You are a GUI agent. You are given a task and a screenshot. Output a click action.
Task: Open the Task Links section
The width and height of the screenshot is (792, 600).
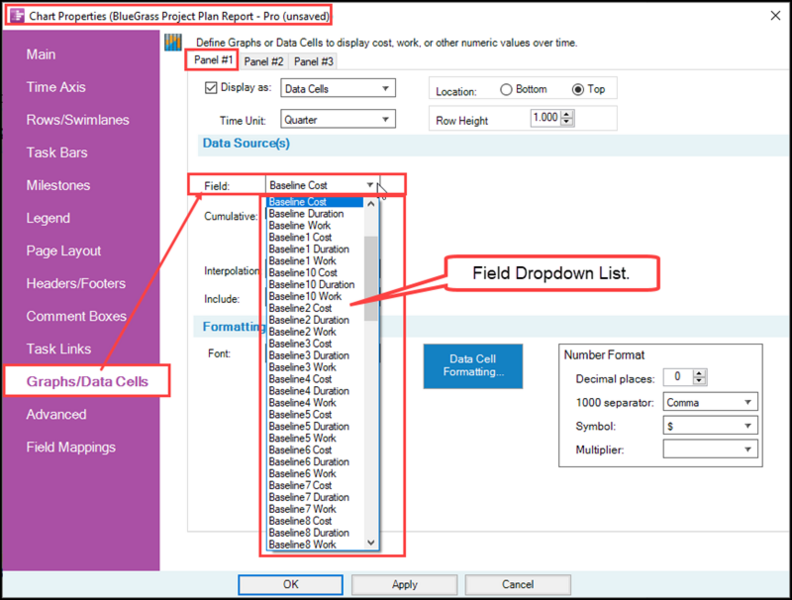coord(59,349)
